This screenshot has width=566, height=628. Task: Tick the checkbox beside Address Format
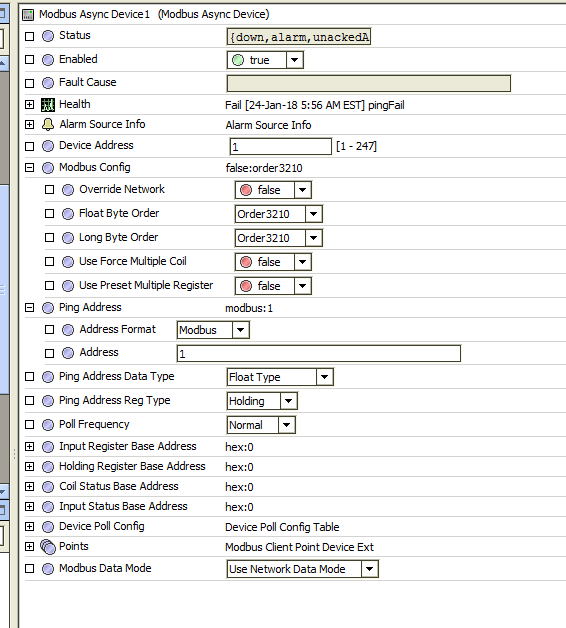click(49, 330)
